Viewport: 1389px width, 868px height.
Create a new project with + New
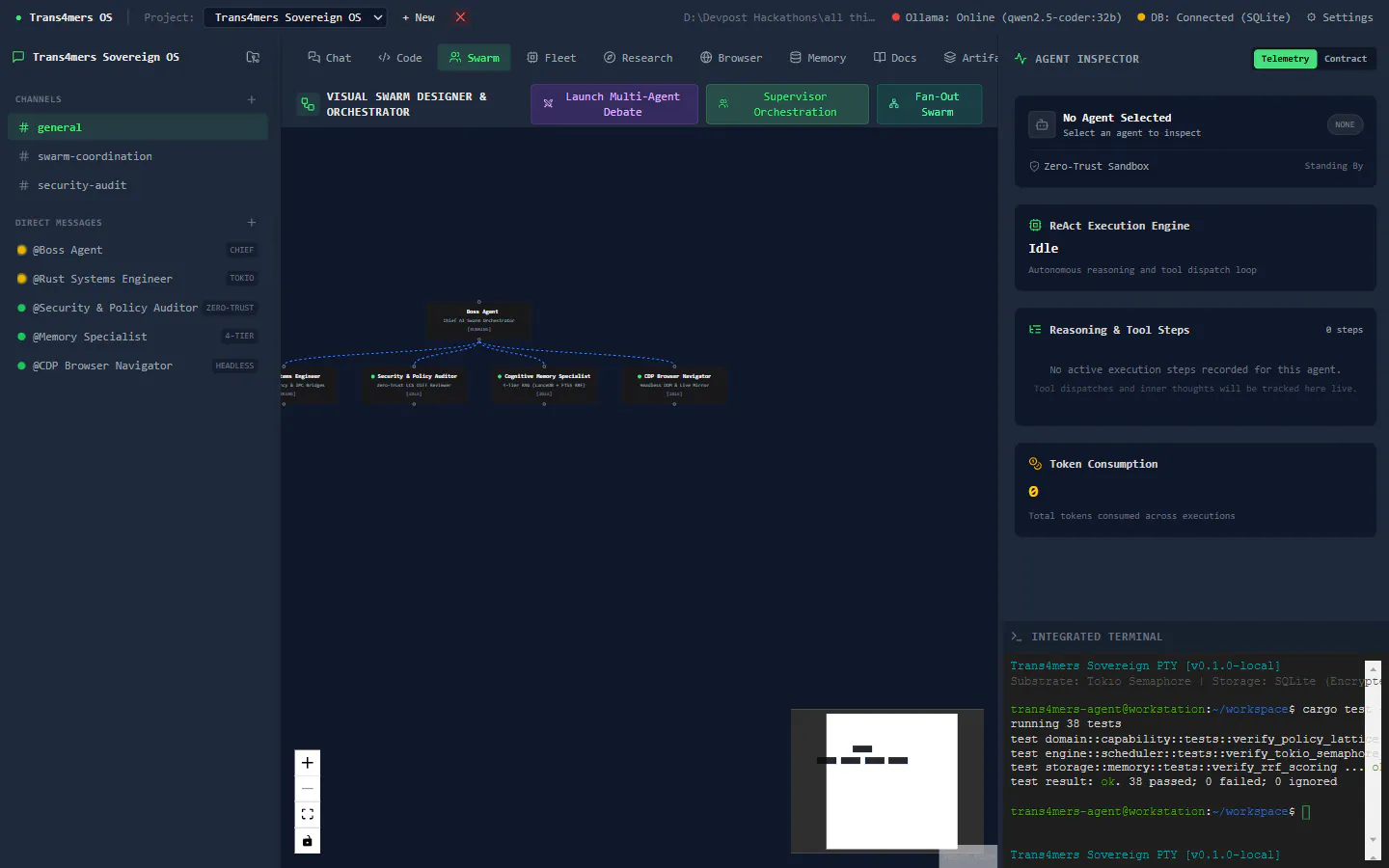419,17
